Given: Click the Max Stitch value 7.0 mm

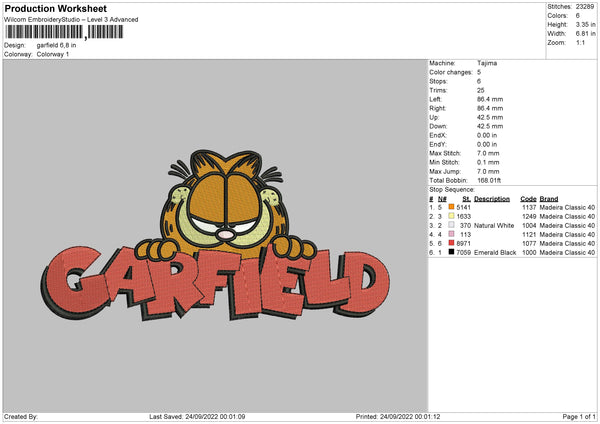Looking at the screenshot, I should click(488, 153).
